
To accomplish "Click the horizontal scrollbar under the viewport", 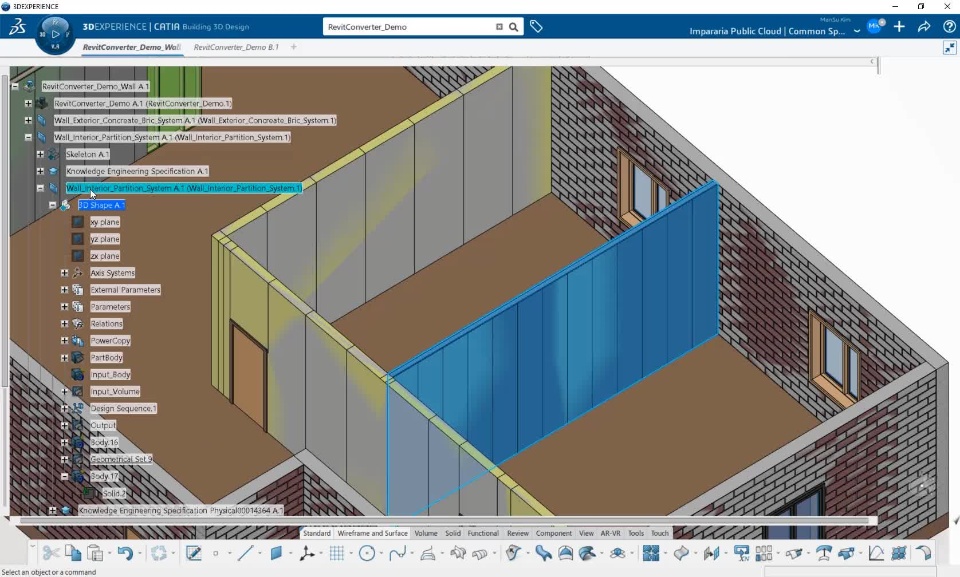I will tap(443, 521).
